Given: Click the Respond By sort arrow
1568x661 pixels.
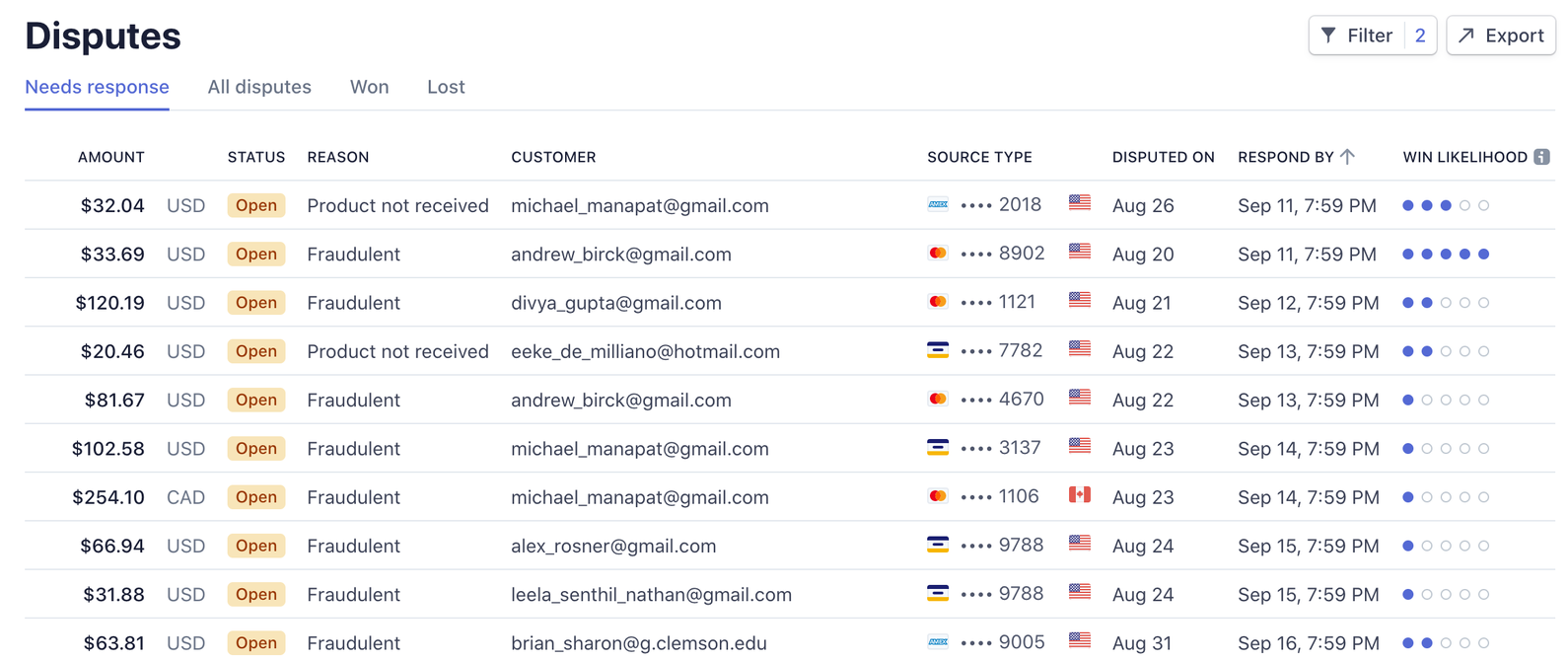Looking at the screenshot, I should [x=1348, y=157].
